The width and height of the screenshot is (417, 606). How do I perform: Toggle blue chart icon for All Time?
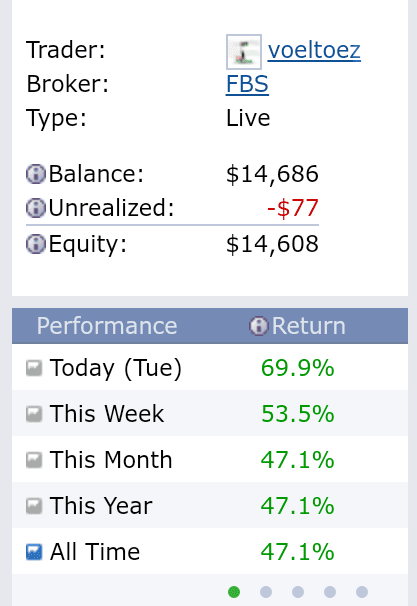coord(34,552)
